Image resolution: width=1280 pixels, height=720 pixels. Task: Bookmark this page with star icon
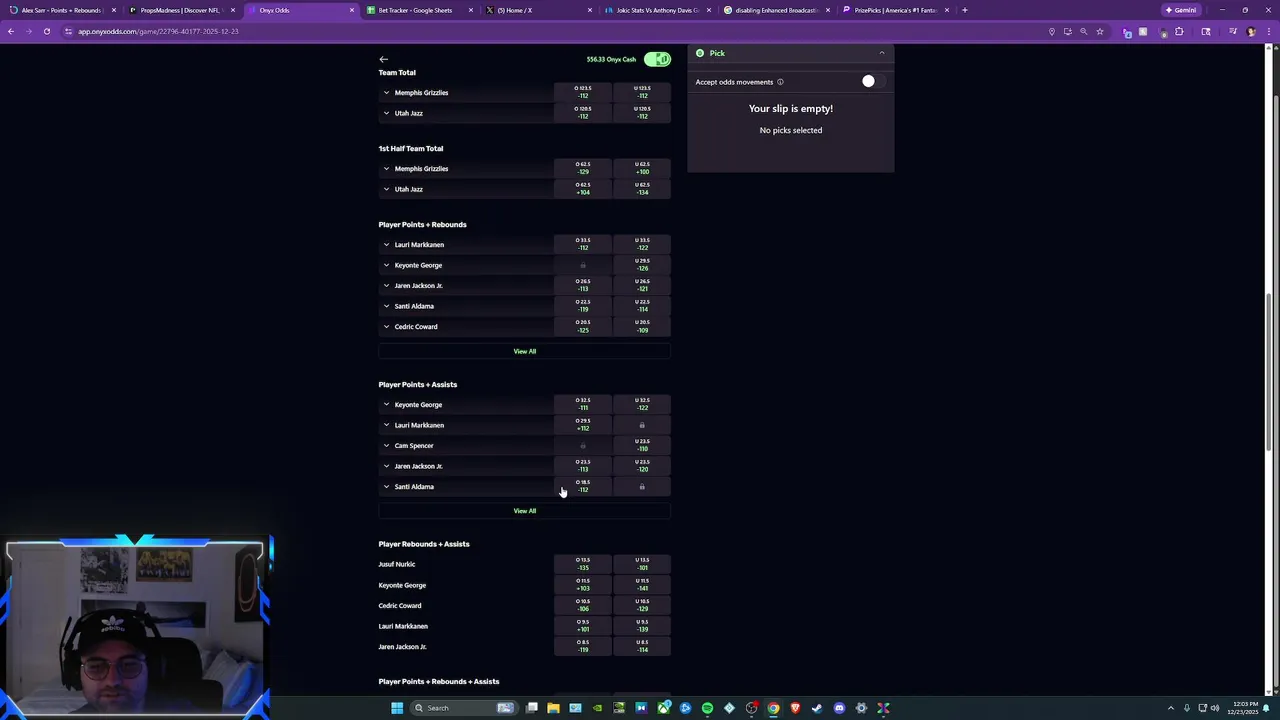pyautogui.click(x=1100, y=31)
